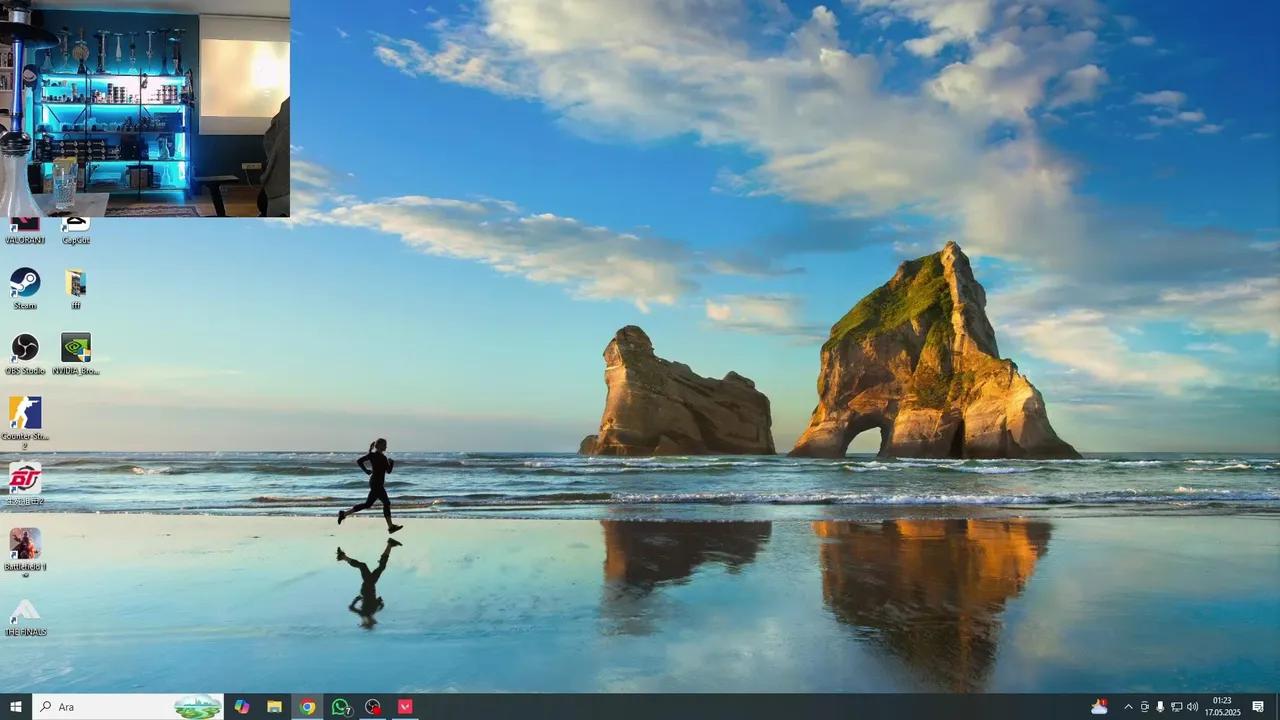Open THE FINALS desktop shortcut
The image size is (1280, 720).
coord(25,610)
